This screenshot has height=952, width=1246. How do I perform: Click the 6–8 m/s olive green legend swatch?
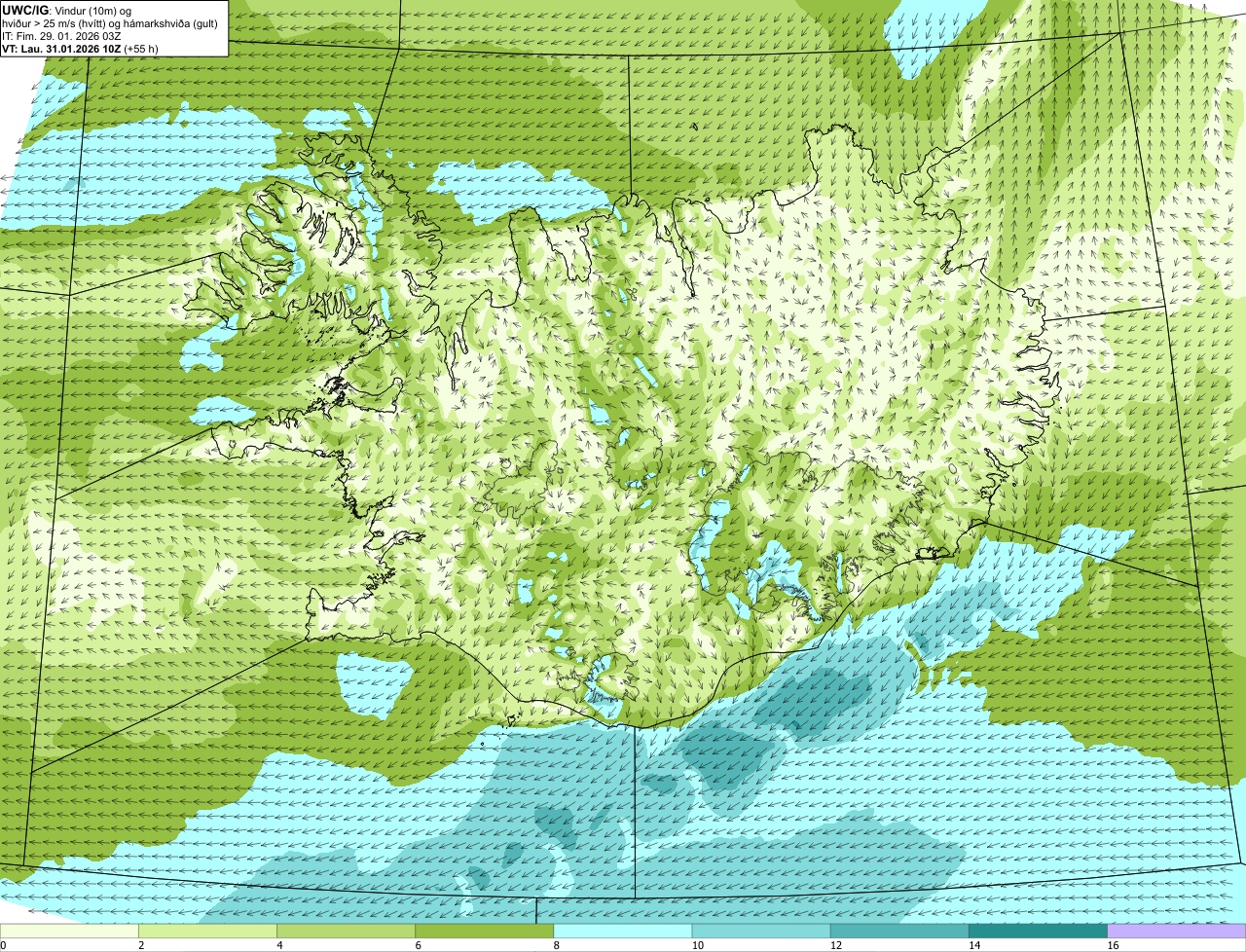tap(485, 932)
